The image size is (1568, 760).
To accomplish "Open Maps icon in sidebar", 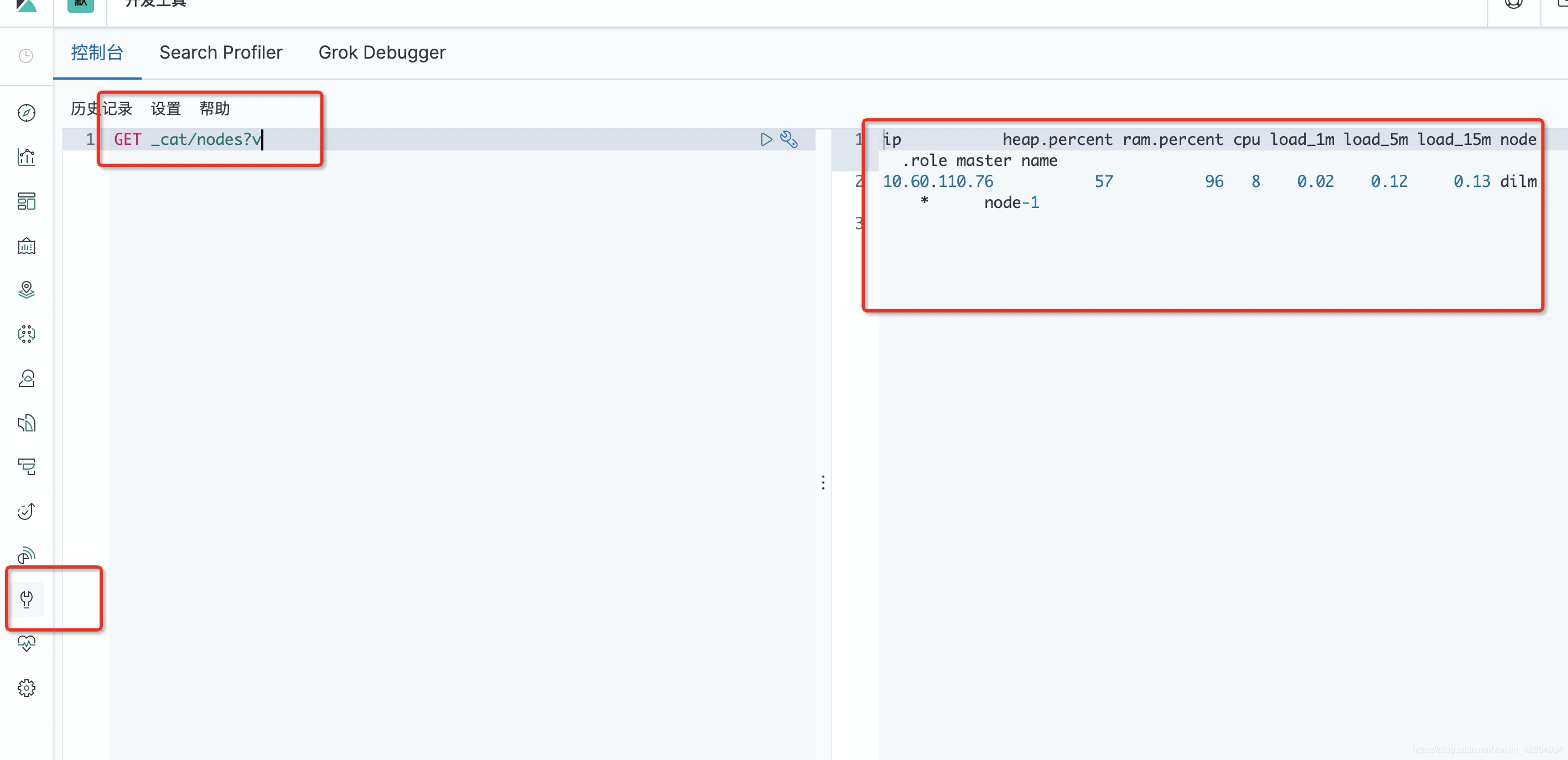I will 26,290.
